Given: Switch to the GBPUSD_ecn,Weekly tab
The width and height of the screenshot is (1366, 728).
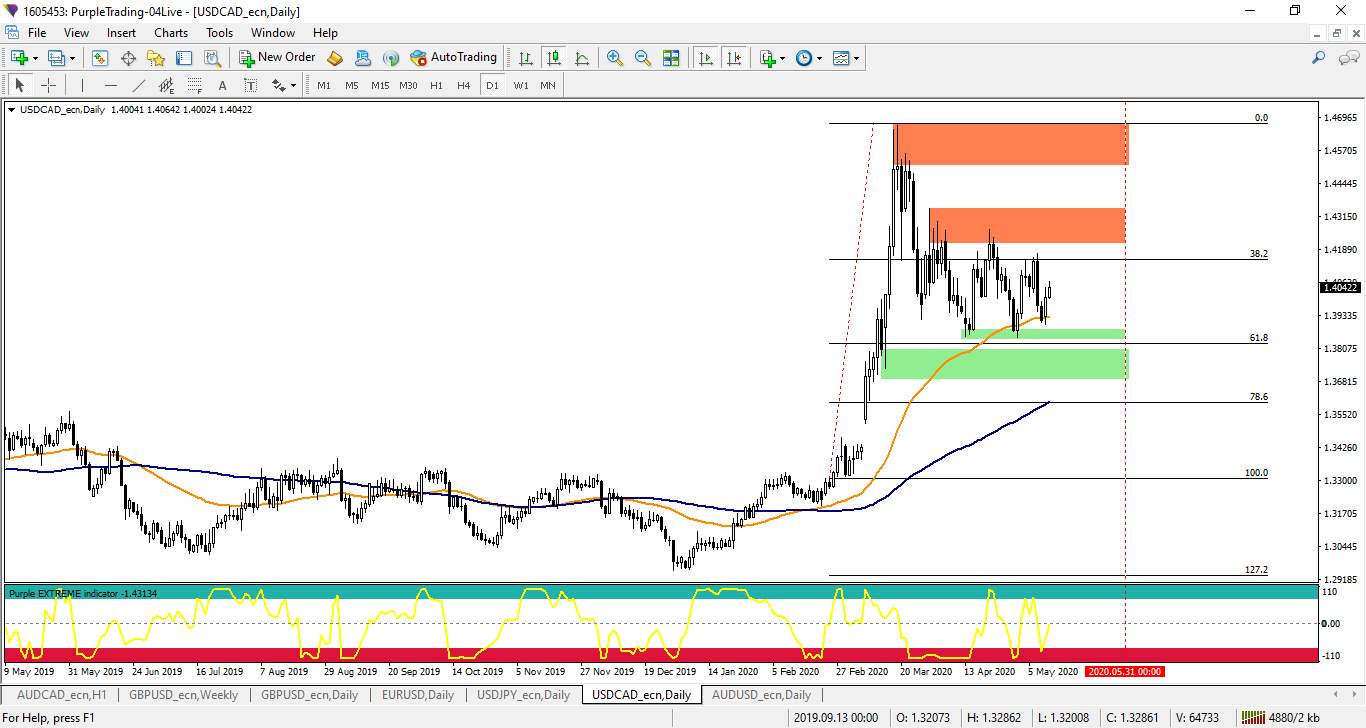Looking at the screenshot, I should [x=183, y=694].
